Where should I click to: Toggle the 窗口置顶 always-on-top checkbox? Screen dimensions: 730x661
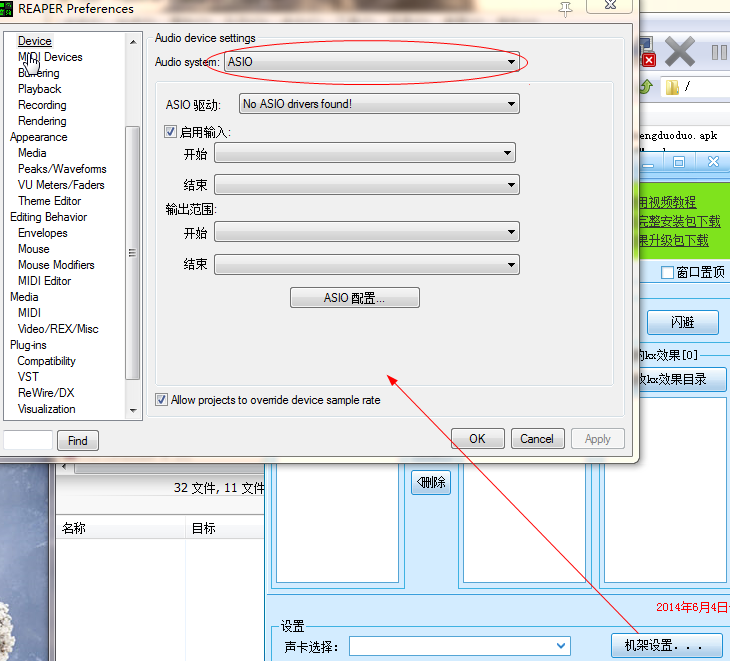point(667,272)
